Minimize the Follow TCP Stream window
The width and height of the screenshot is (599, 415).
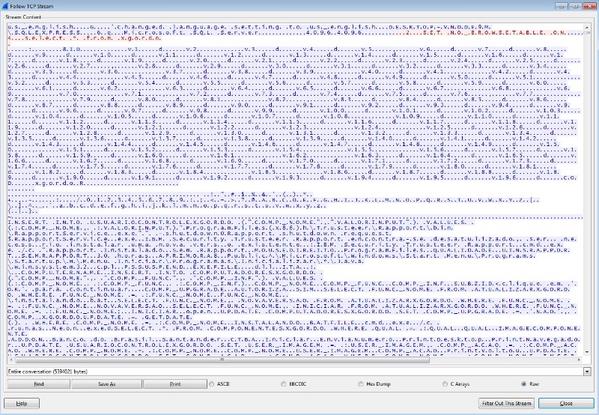pyautogui.click(x=560, y=6)
